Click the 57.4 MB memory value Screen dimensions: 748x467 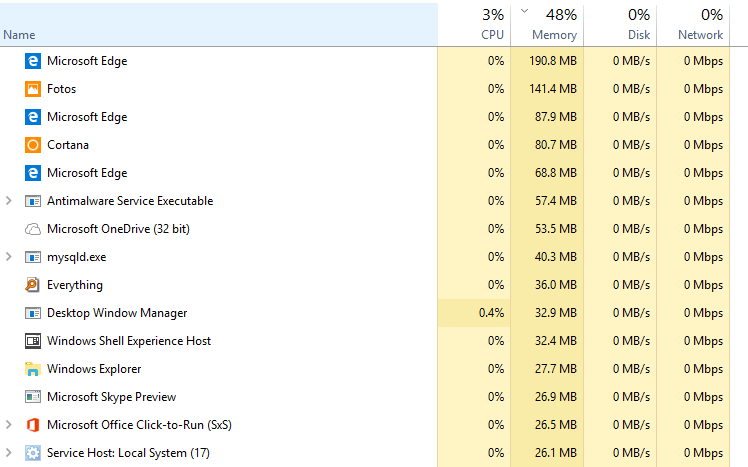(x=556, y=201)
